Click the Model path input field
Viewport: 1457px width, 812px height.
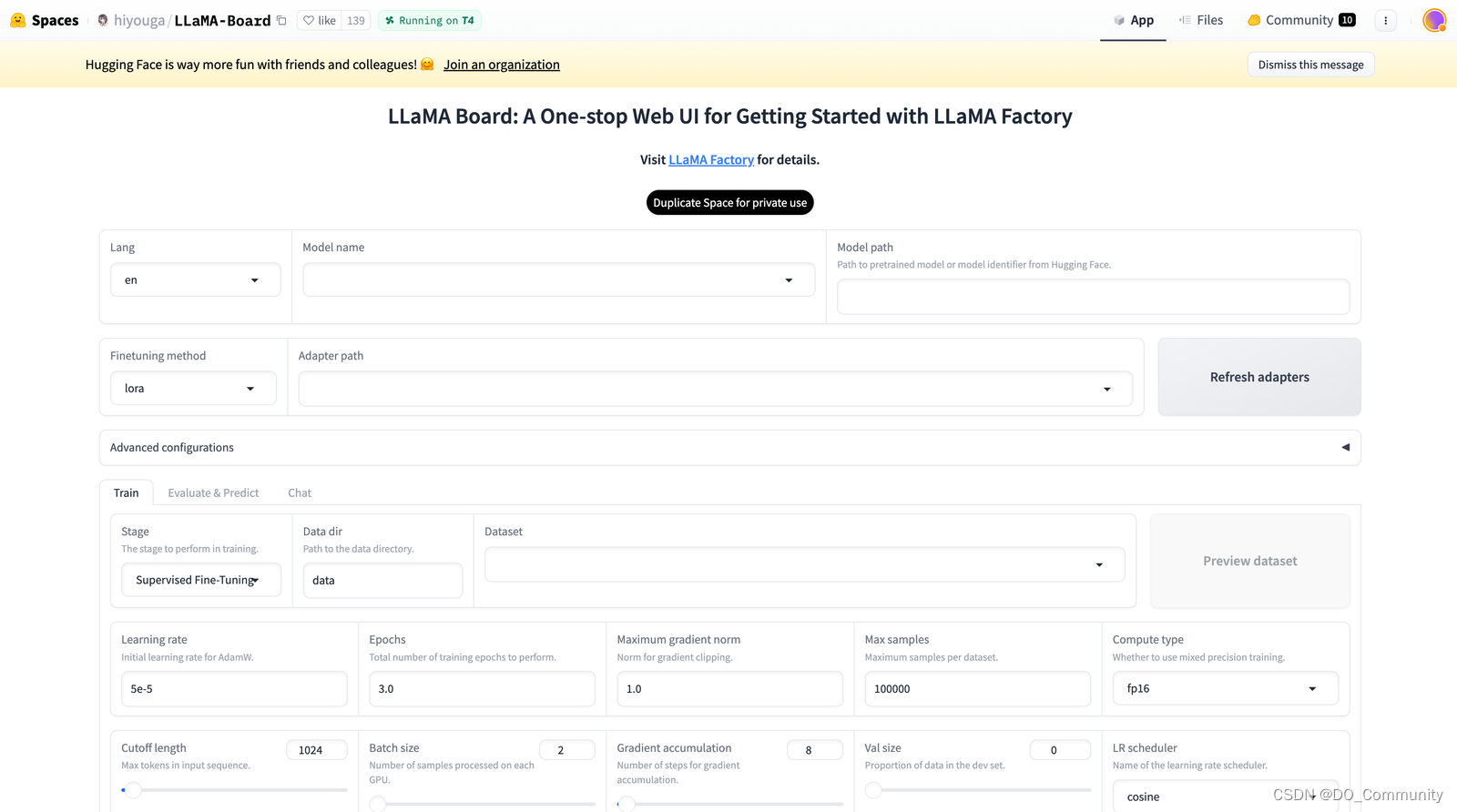tap(1093, 297)
